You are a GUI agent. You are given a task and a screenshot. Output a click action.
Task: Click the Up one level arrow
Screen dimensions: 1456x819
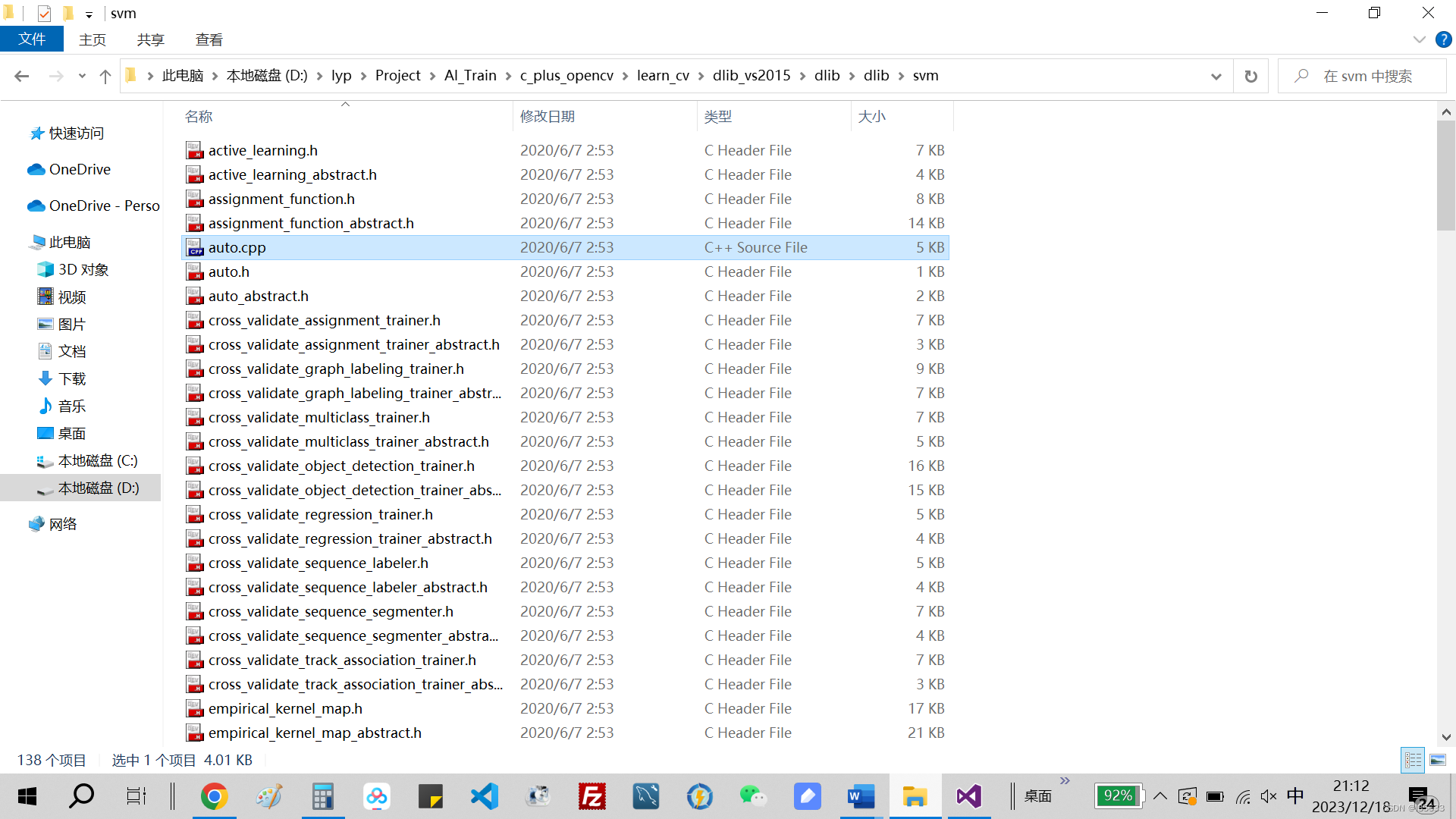tap(105, 76)
